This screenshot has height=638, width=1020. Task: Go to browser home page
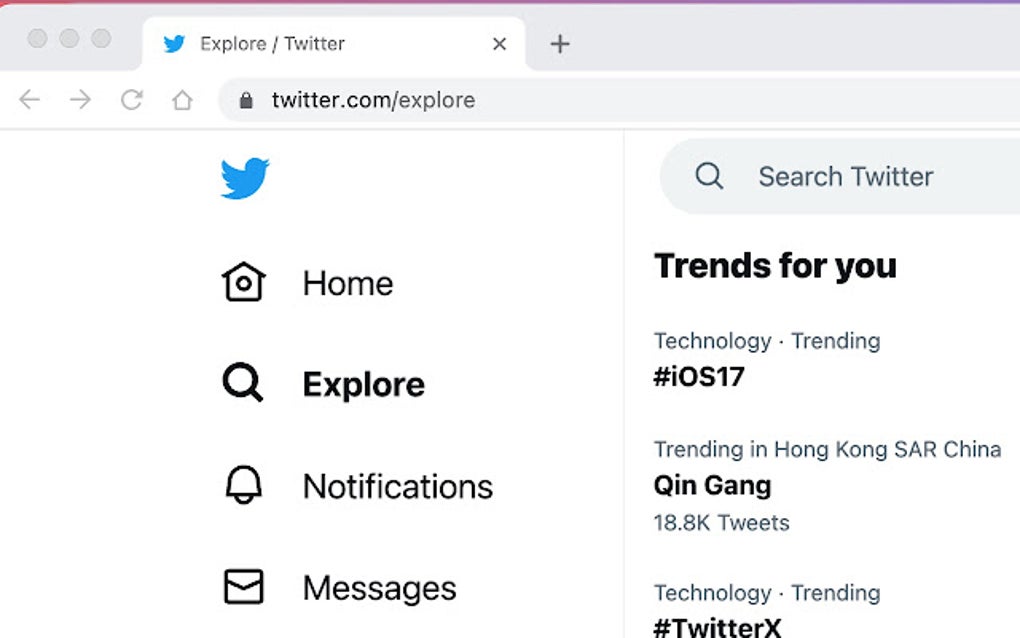coord(182,100)
